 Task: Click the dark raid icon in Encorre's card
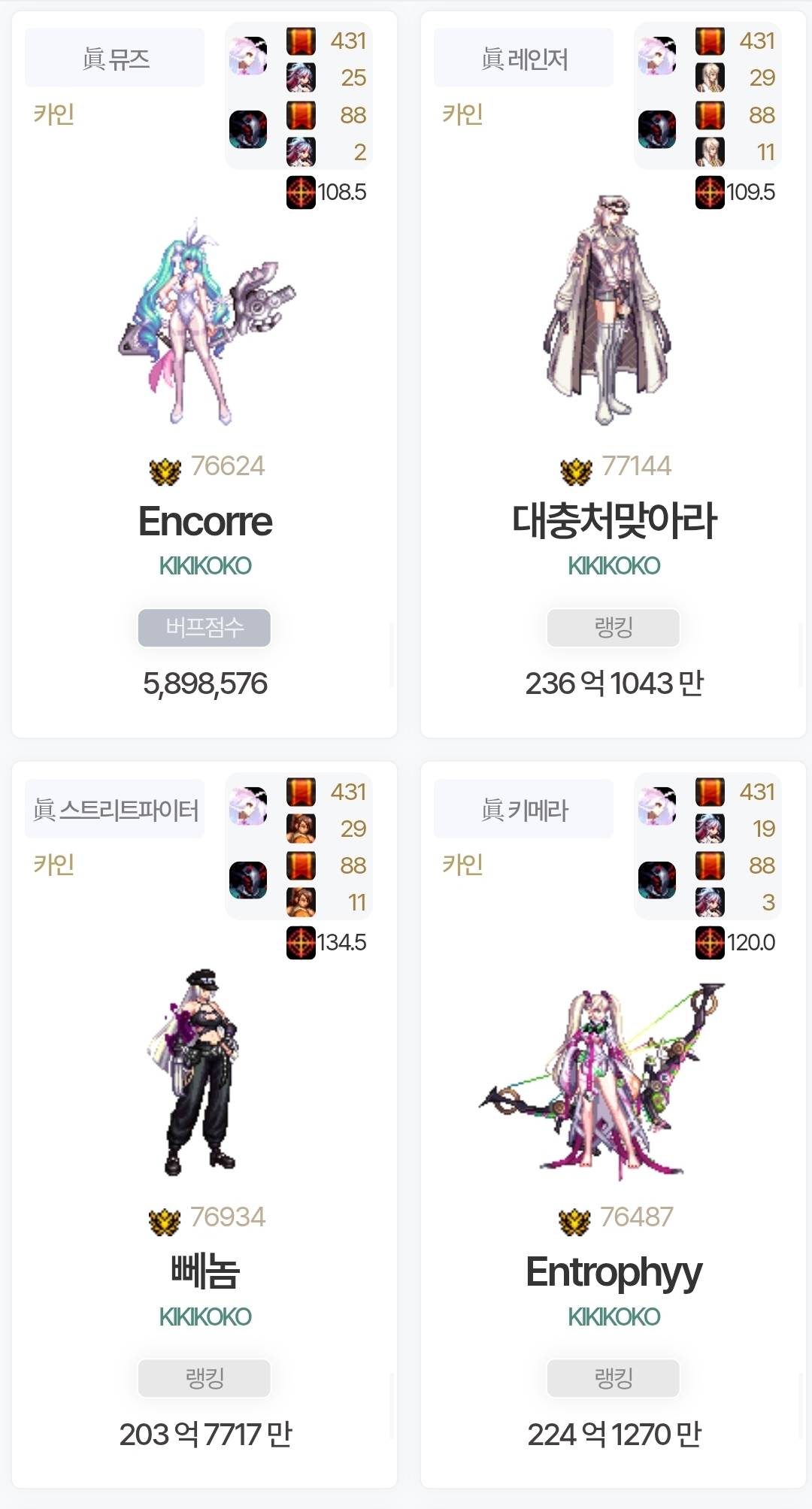pos(248,129)
